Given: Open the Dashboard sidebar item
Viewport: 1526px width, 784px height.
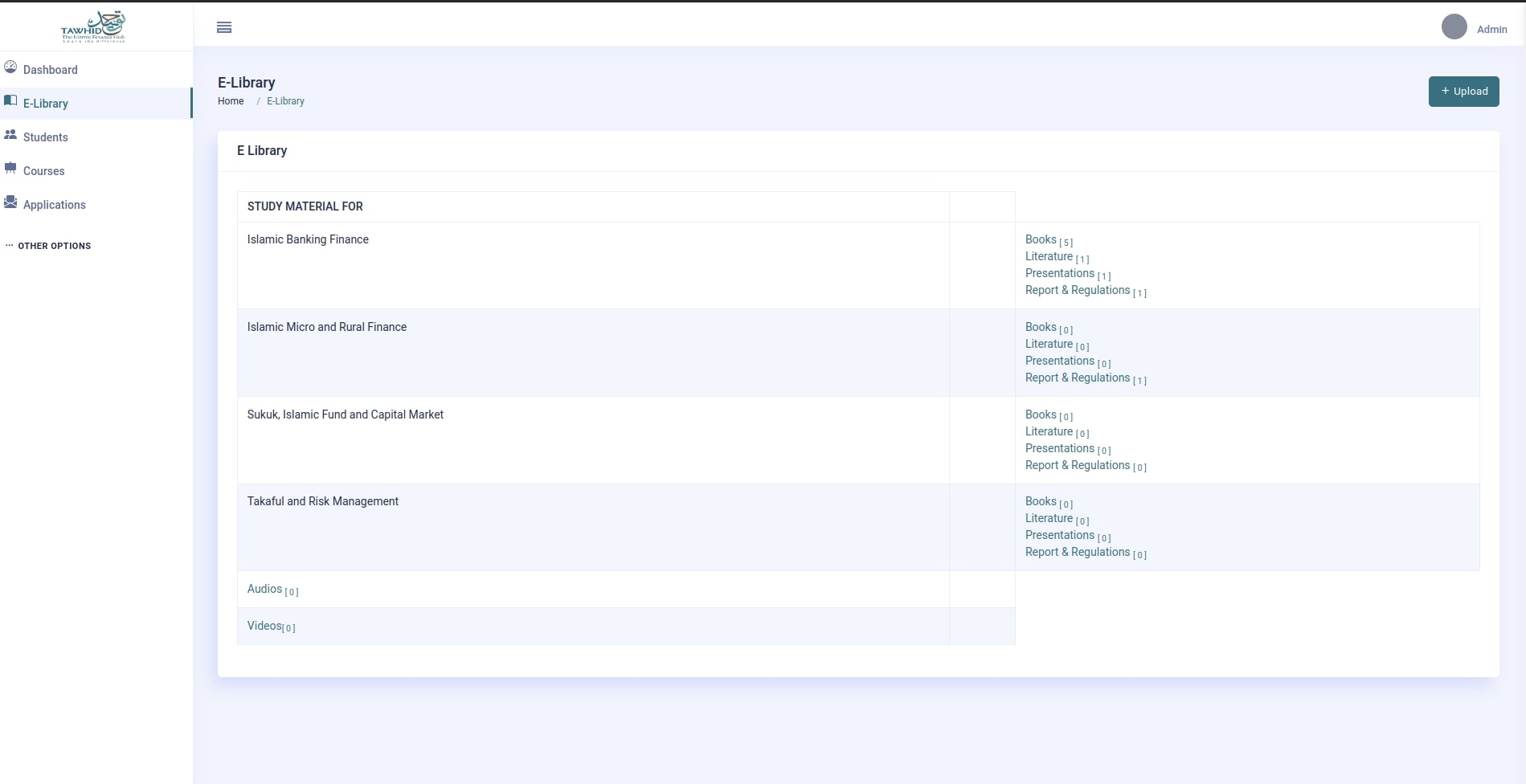Looking at the screenshot, I should pos(96,70).
